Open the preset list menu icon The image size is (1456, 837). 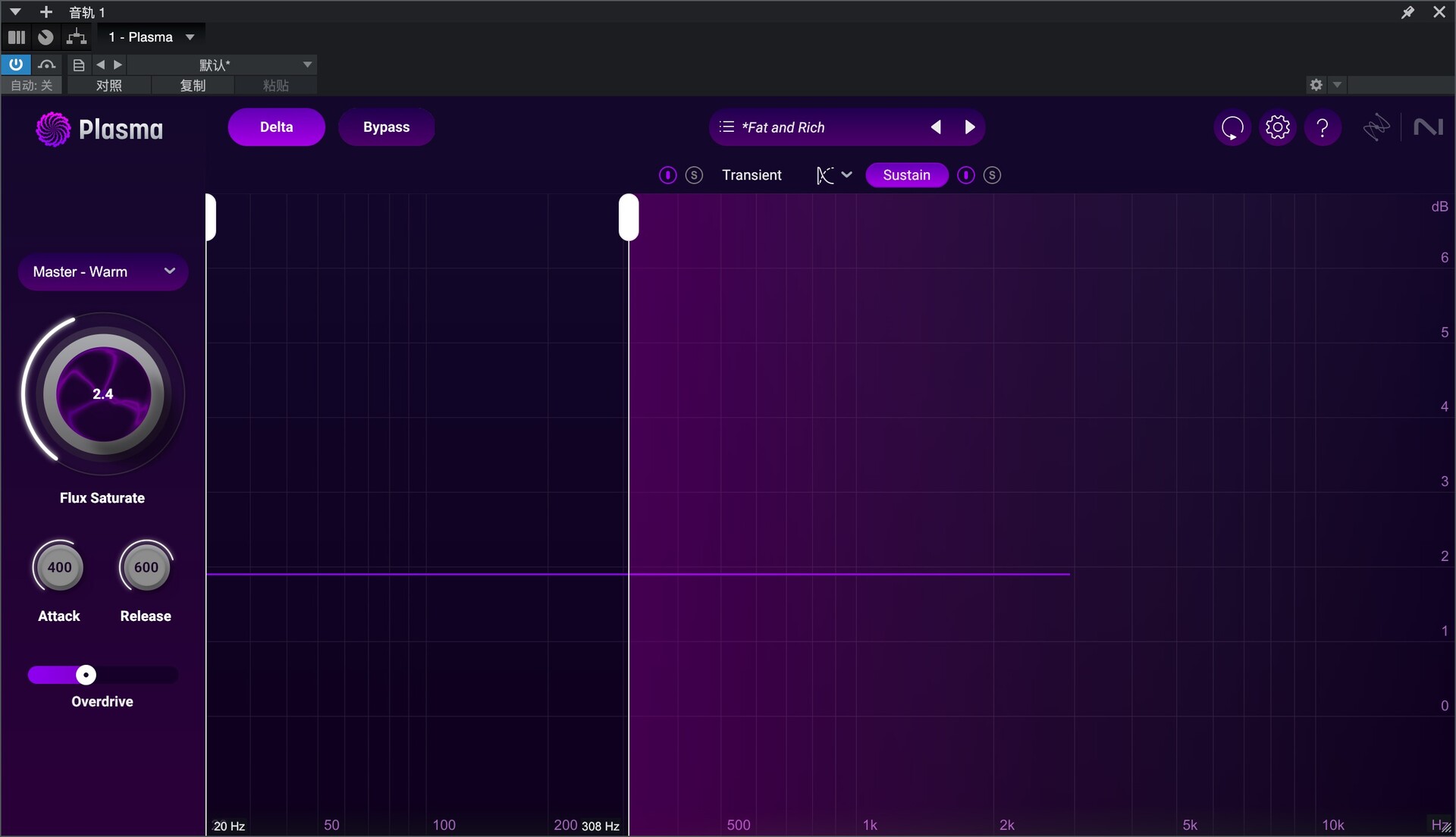coord(726,127)
